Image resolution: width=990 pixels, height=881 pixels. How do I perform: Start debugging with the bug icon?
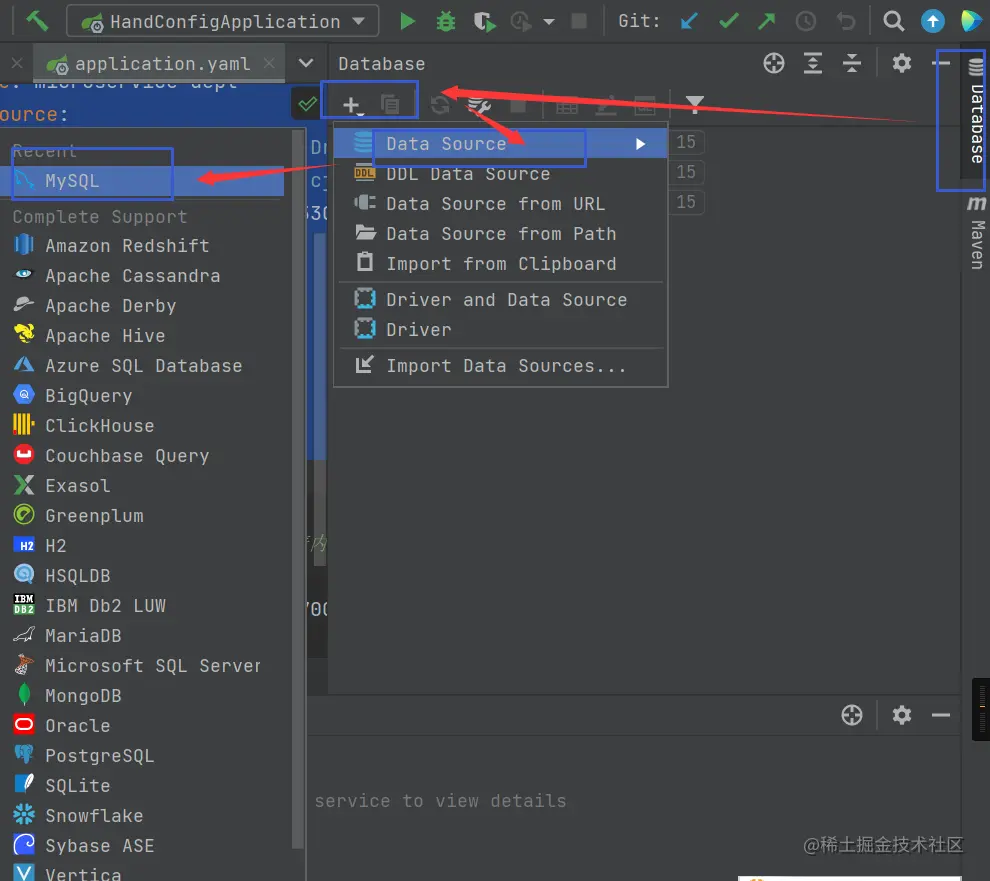pos(446,21)
